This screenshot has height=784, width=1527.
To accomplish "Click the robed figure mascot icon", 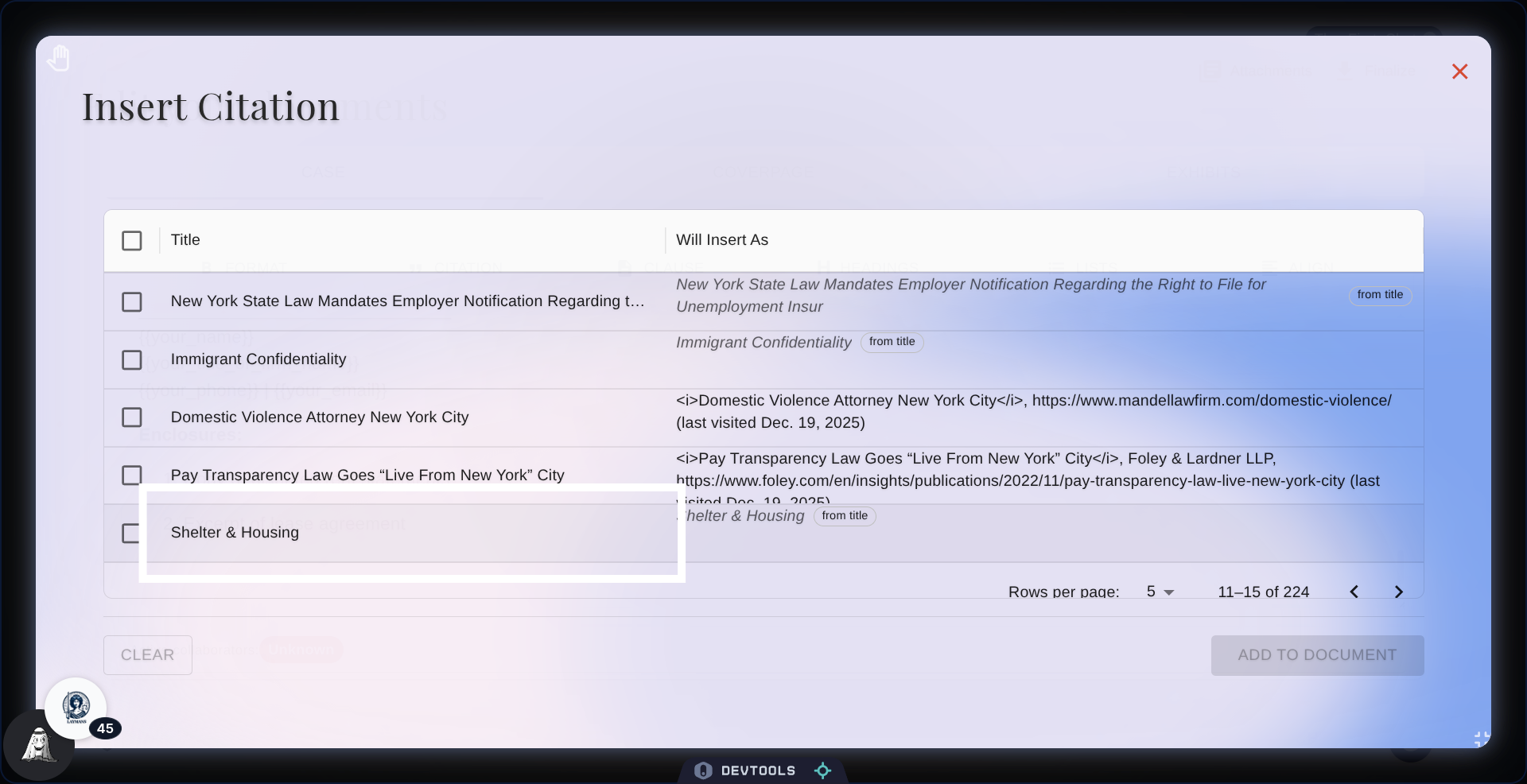I will 38,746.
